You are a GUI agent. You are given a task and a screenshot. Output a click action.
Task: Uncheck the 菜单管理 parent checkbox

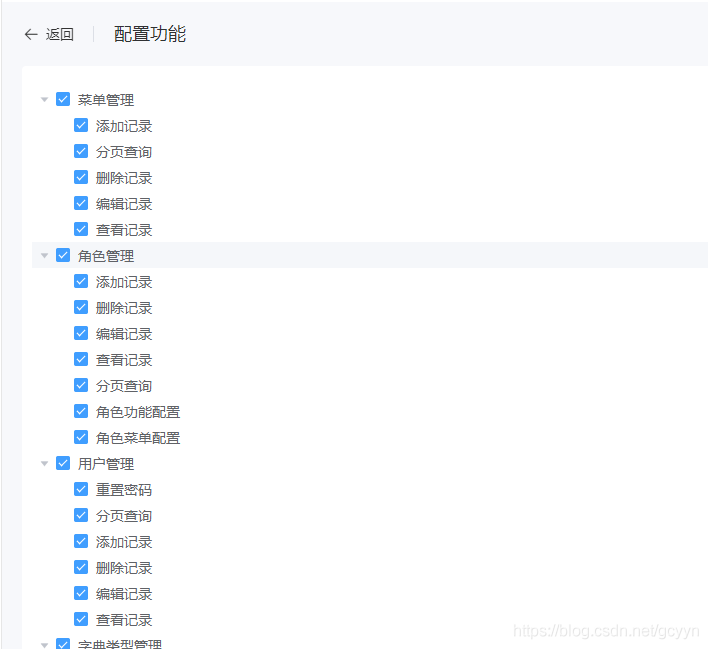coord(63,99)
